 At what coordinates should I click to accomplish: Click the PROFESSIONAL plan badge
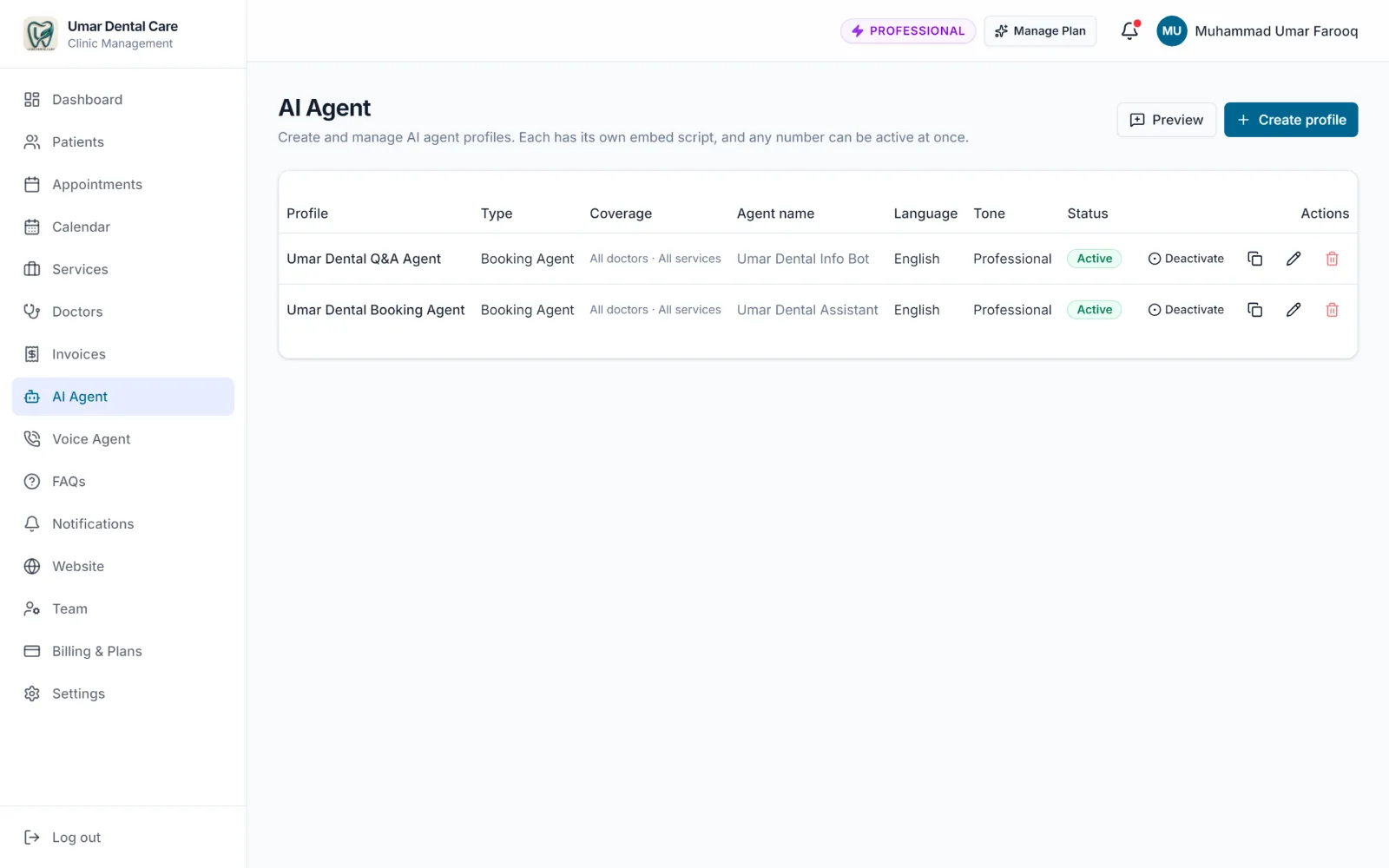tap(908, 31)
